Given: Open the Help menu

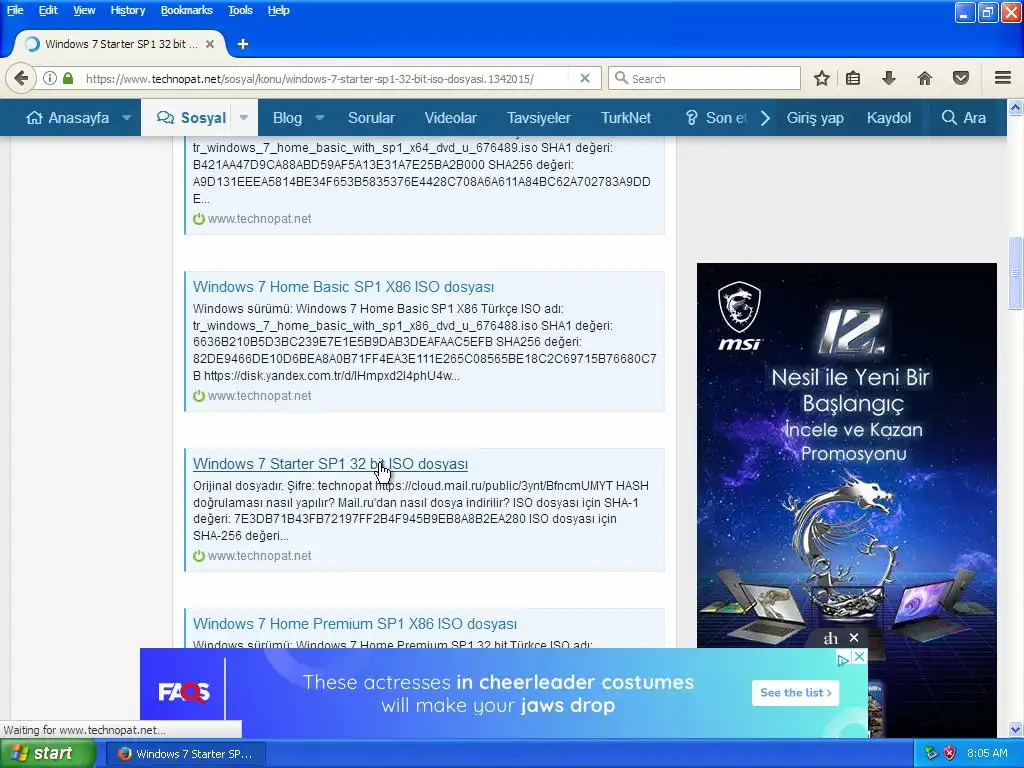Looking at the screenshot, I should [278, 10].
